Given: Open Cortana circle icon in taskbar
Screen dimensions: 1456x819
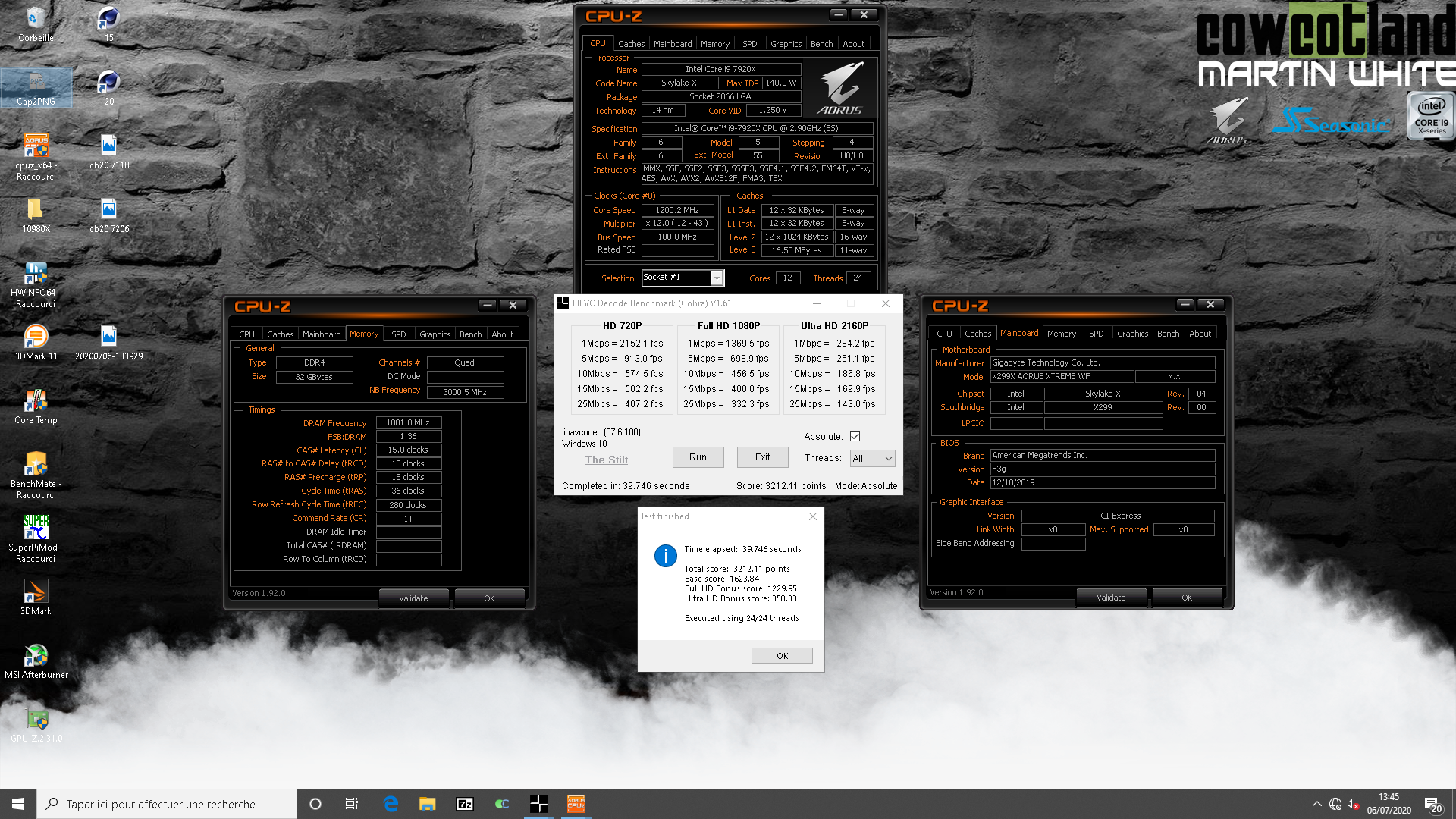Looking at the screenshot, I should coord(315,804).
